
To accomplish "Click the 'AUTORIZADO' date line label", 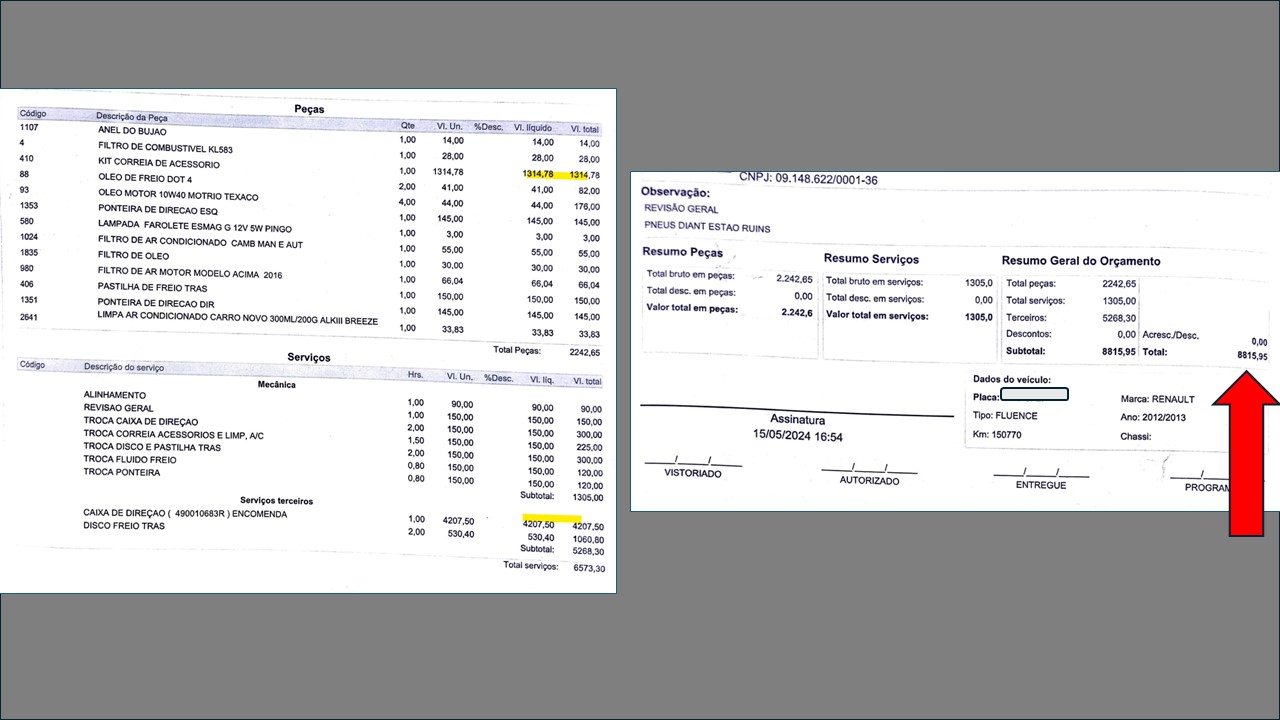I will [x=869, y=481].
